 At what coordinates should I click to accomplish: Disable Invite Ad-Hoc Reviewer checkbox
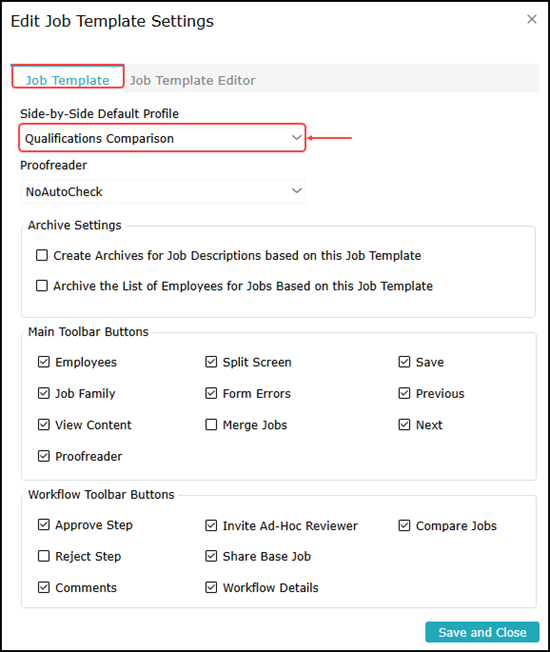(x=211, y=526)
